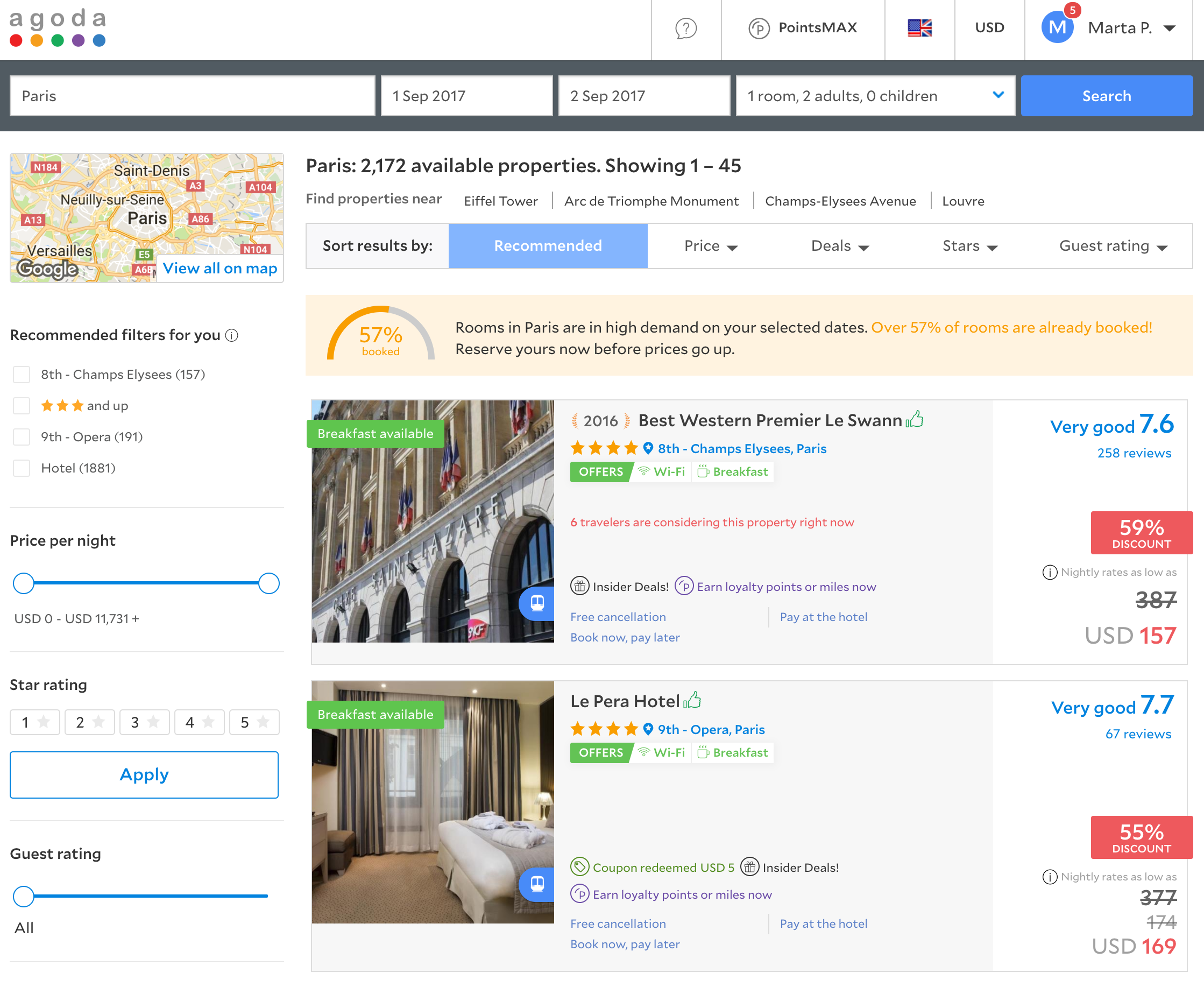Open Marta P. profile avatar
The image size is (1204, 987).
click(1057, 27)
